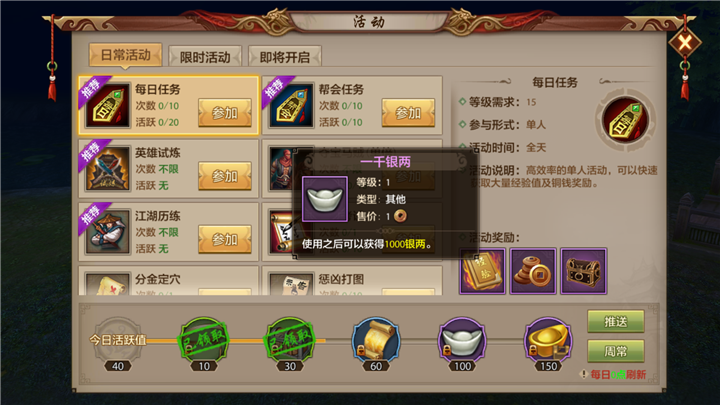Click the experience book reward icon

point(483,271)
